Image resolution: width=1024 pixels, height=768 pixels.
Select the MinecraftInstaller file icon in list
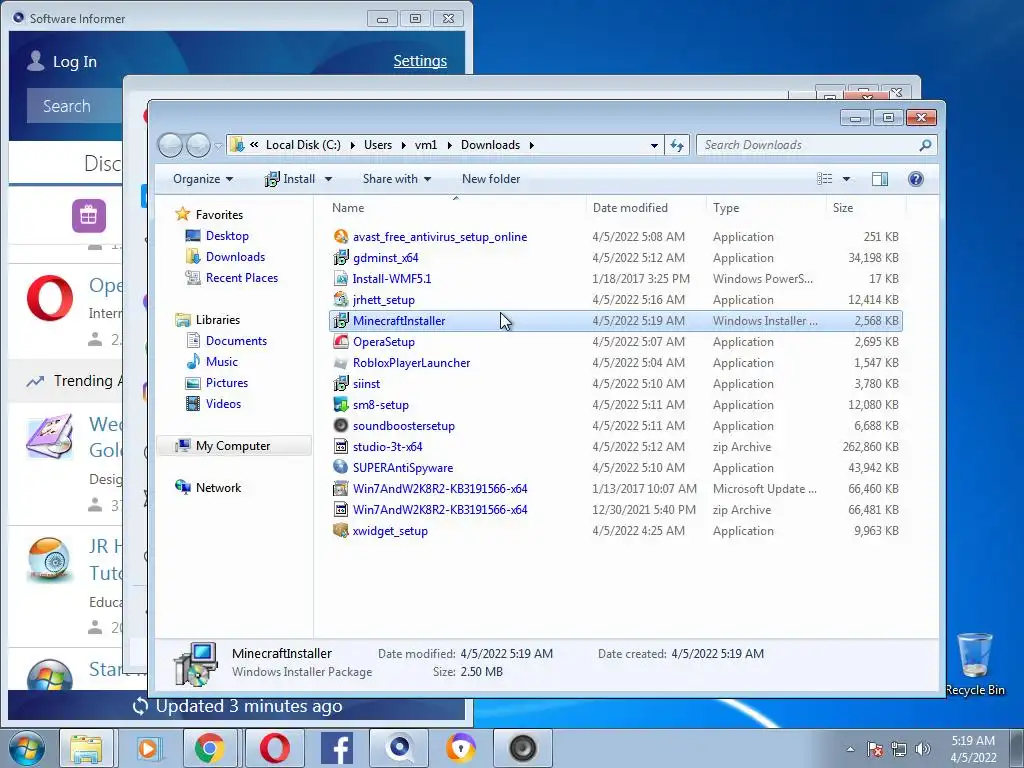(340, 321)
